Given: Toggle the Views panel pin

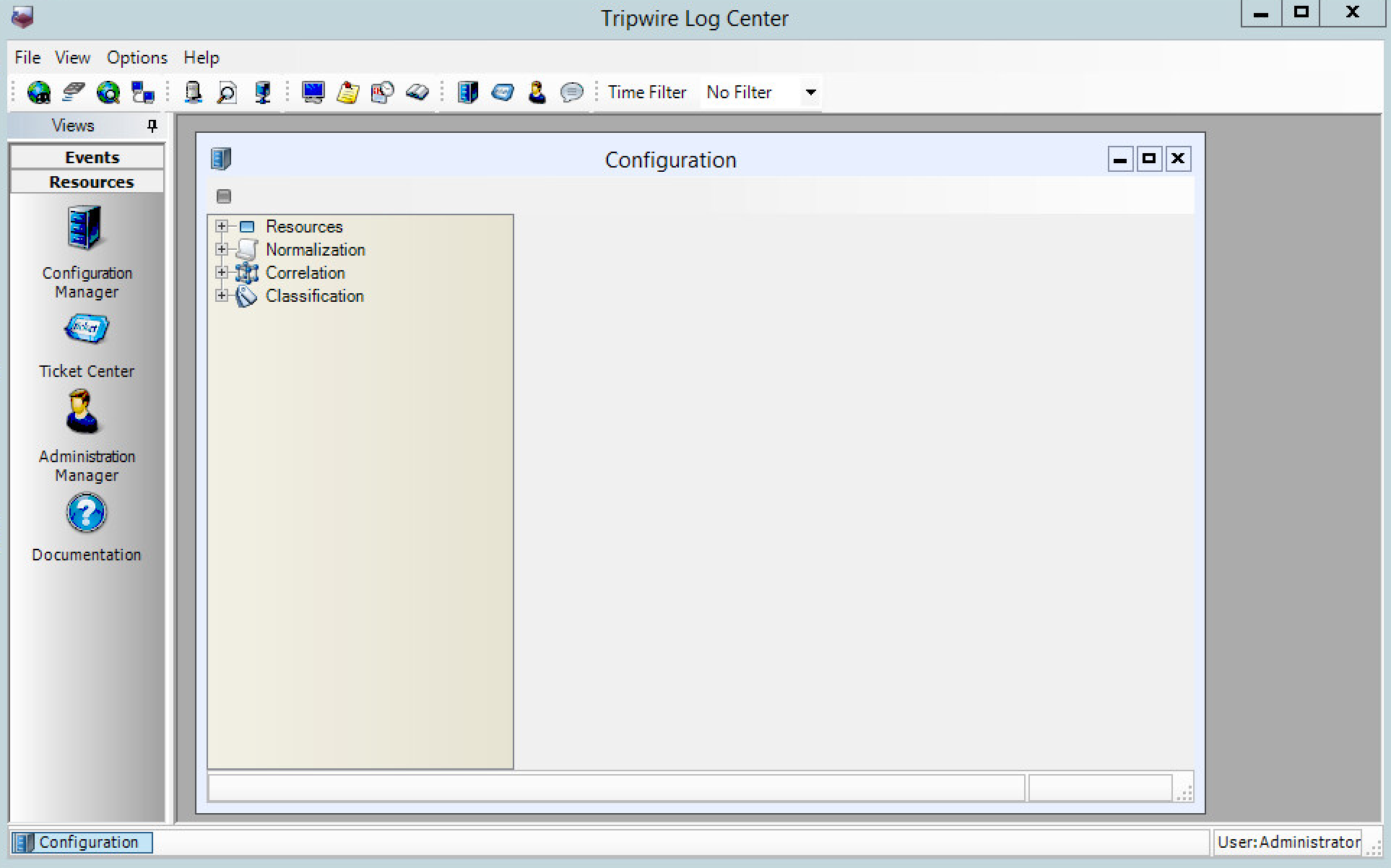Looking at the screenshot, I should 152,126.
